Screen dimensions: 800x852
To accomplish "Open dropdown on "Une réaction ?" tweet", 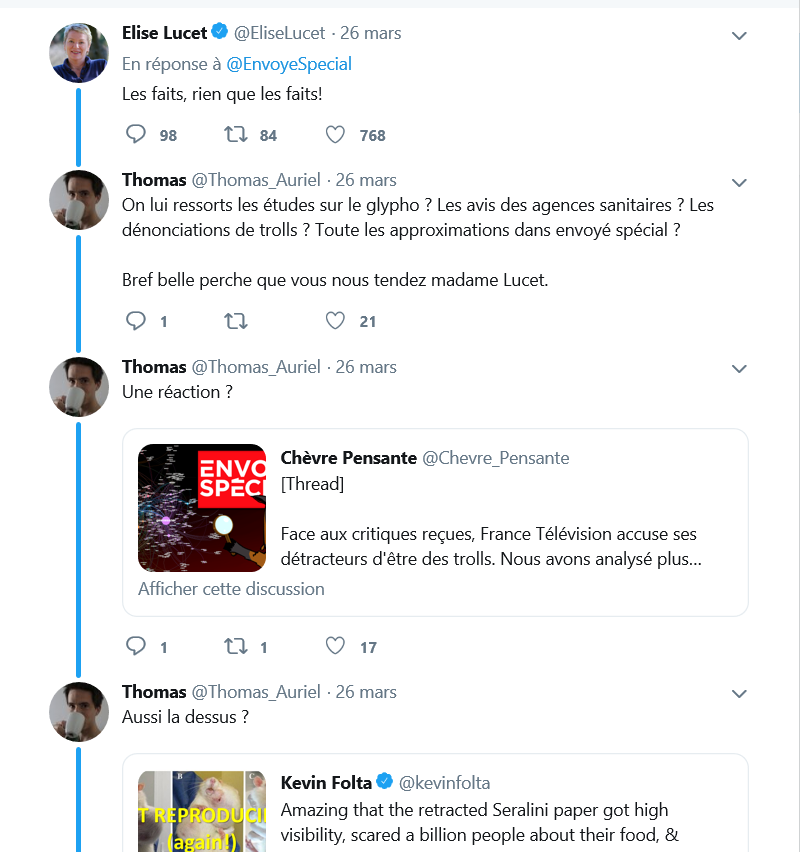I will click(739, 369).
